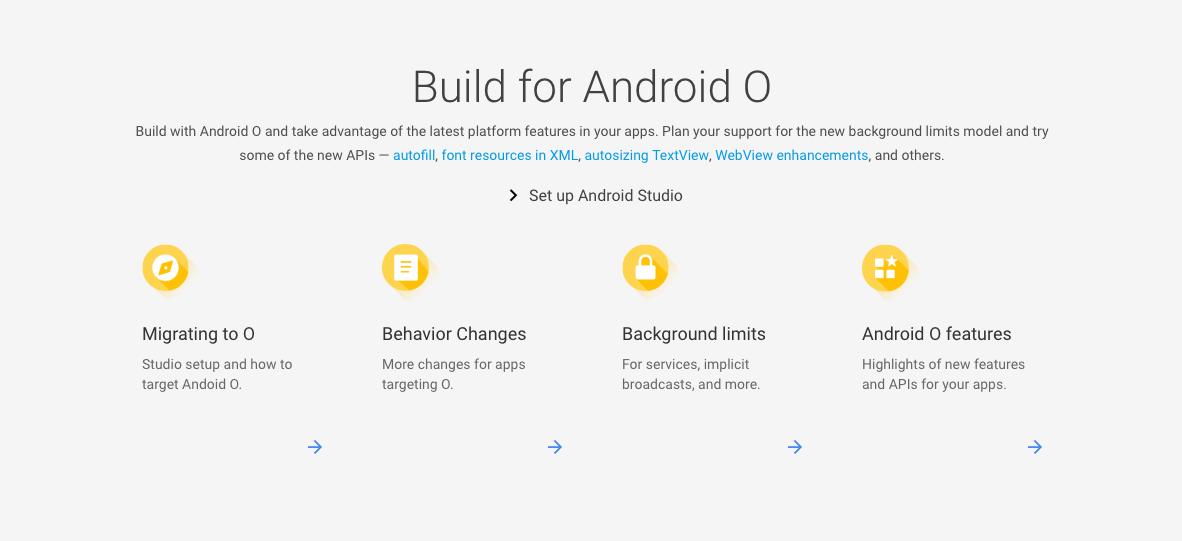
Task: Click the Build for Android O title
Action: point(591,87)
